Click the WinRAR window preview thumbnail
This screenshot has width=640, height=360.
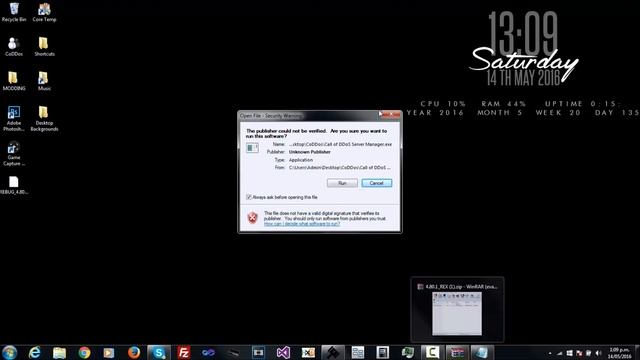click(x=457, y=313)
